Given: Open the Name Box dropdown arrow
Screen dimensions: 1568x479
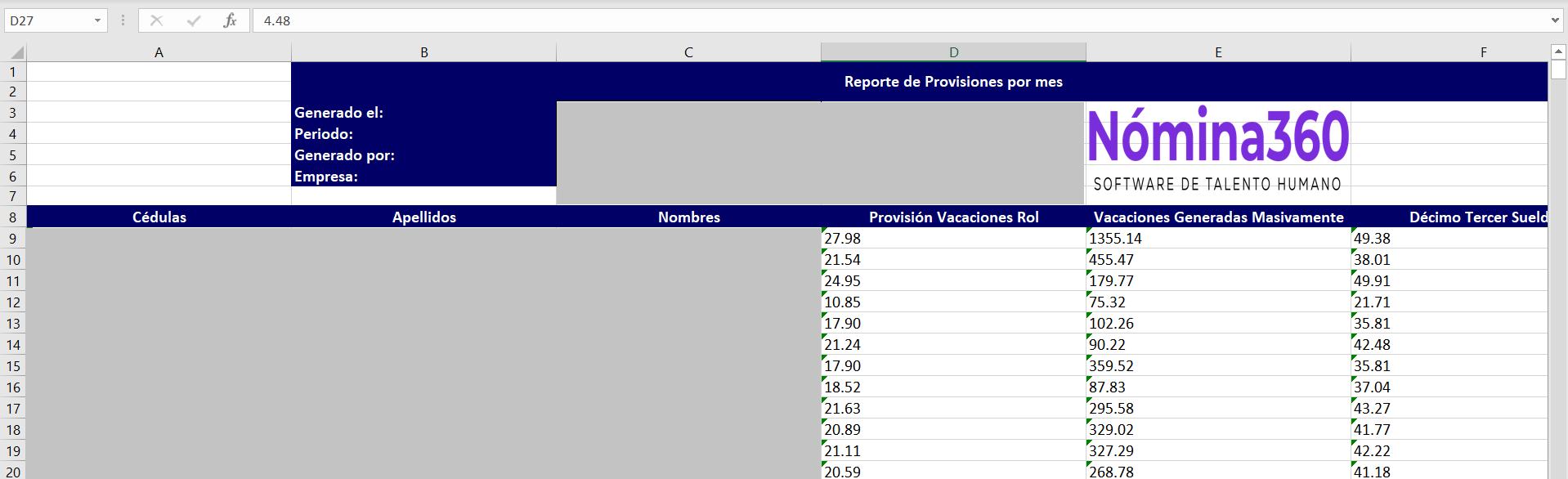Looking at the screenshot, I should pos(97,20).
